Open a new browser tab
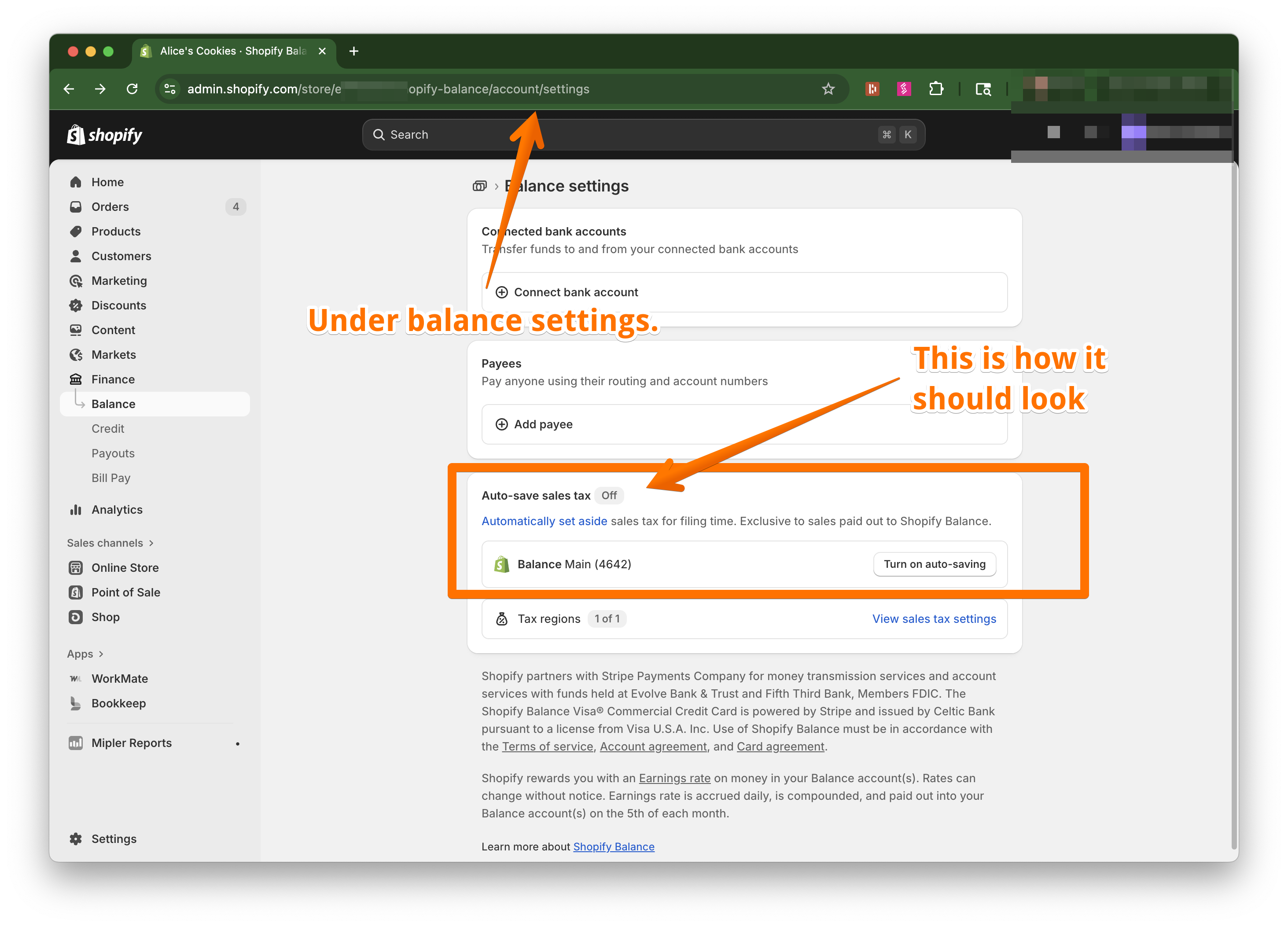The width and height of the screenshot is (1288, 927). (x=354, y=51)
